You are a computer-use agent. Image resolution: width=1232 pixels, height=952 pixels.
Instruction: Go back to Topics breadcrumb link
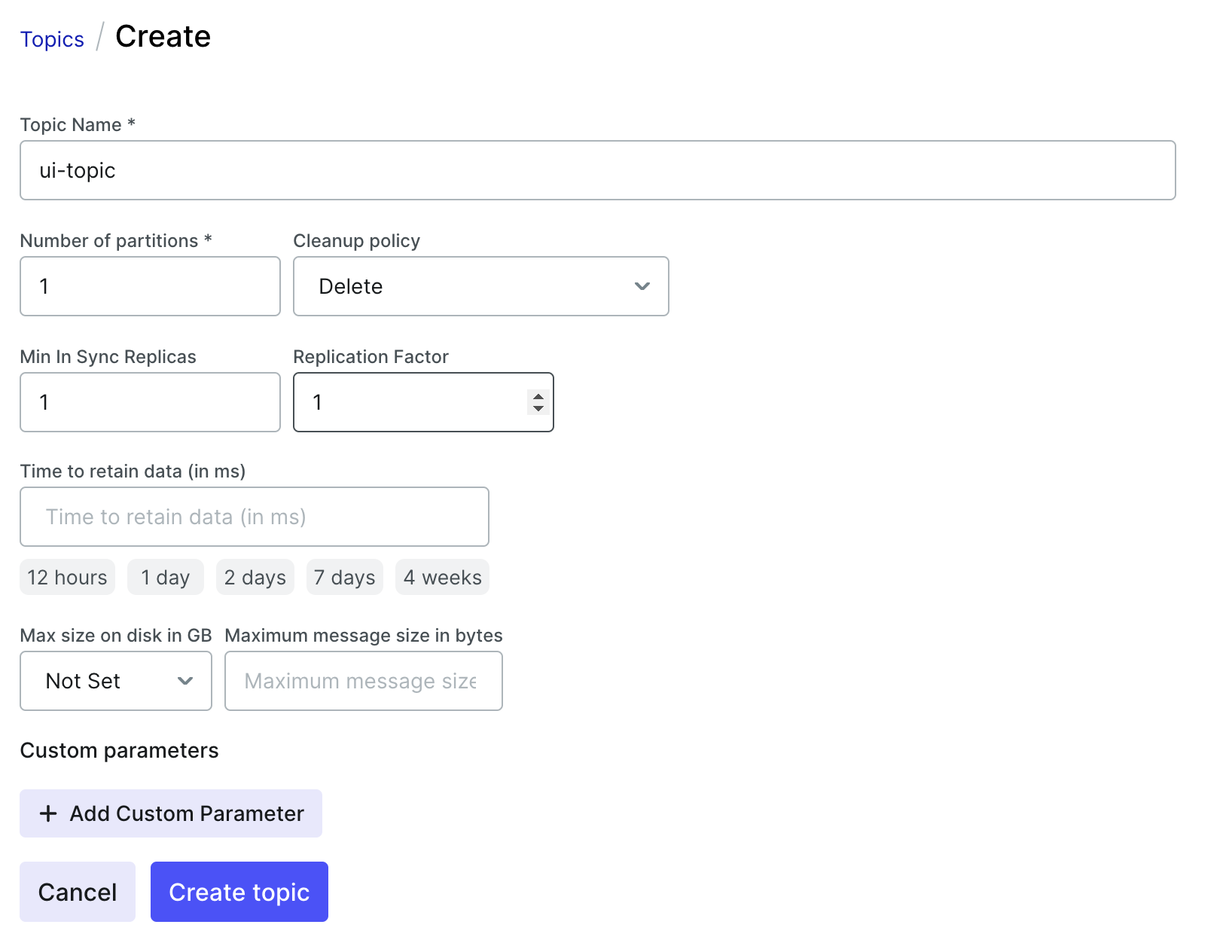tap(52, 39)
